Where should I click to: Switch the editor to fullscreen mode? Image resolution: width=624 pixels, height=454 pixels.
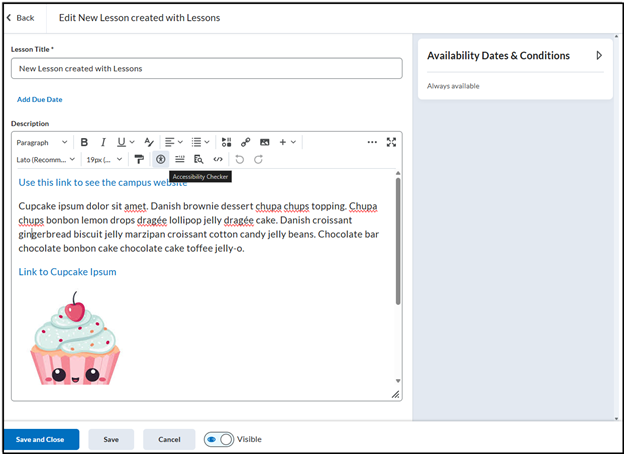click(392, 142)
